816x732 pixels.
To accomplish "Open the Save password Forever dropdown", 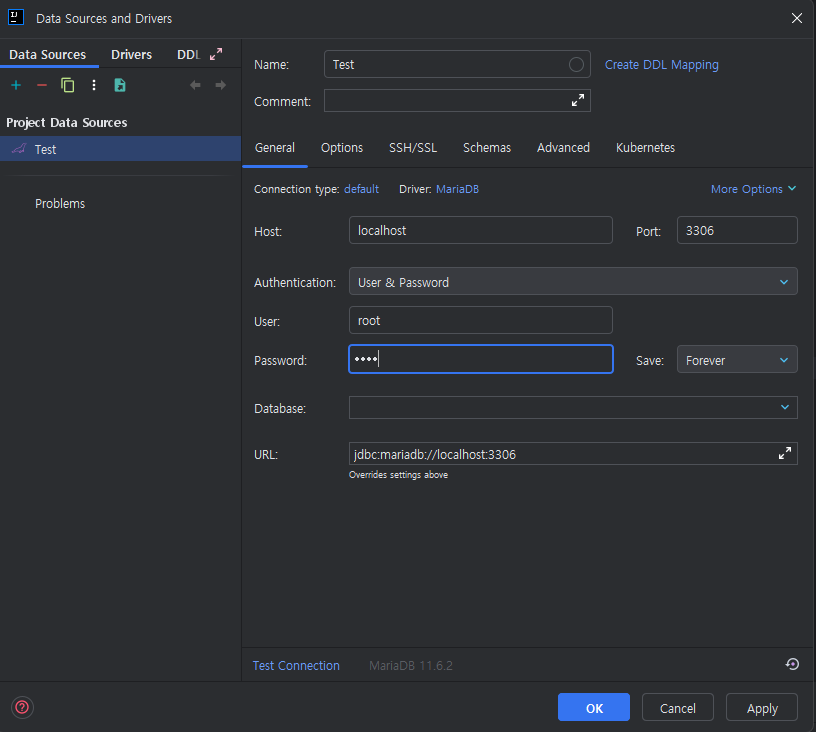I will [x=737, y=359].
